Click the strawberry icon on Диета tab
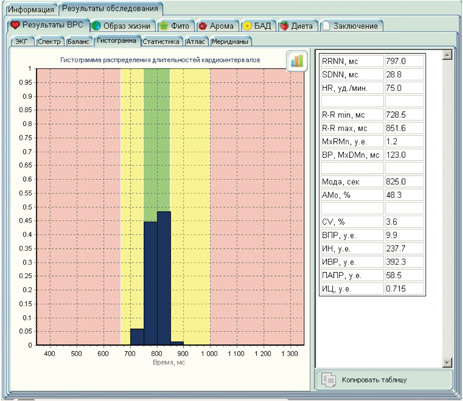 [x=284, y=26]
